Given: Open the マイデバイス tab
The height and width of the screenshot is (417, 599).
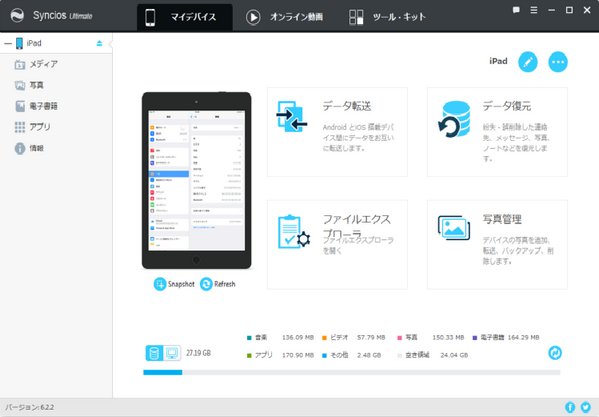Looking at the screenshot, I should tap(185, 17).
